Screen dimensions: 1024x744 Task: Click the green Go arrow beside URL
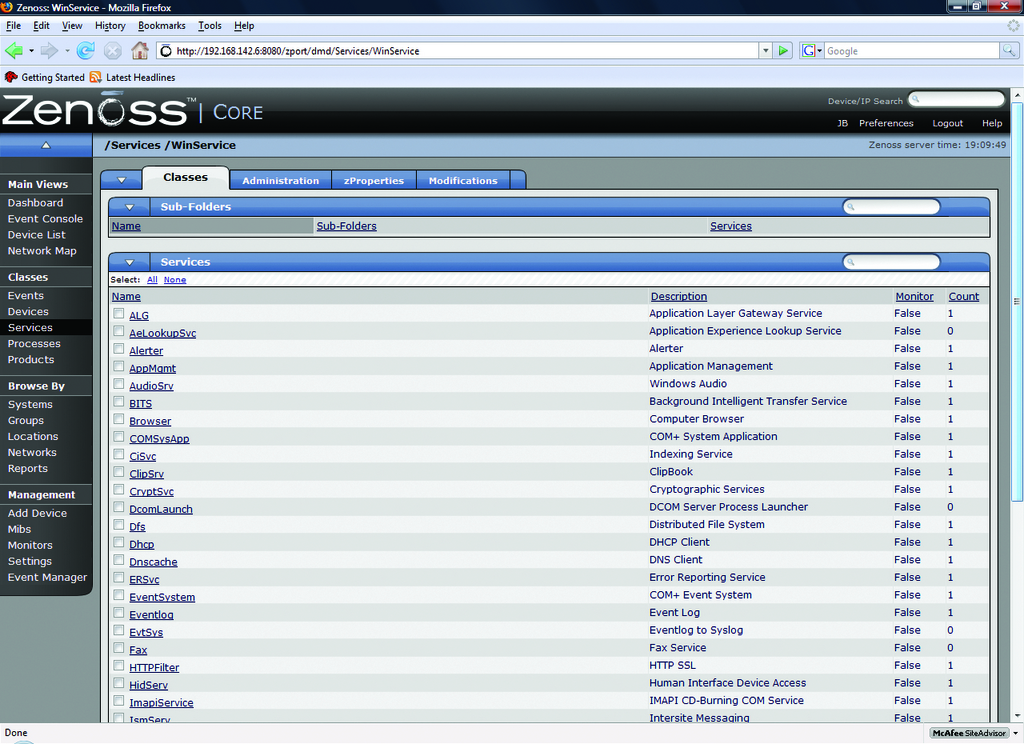coord(784,50)
